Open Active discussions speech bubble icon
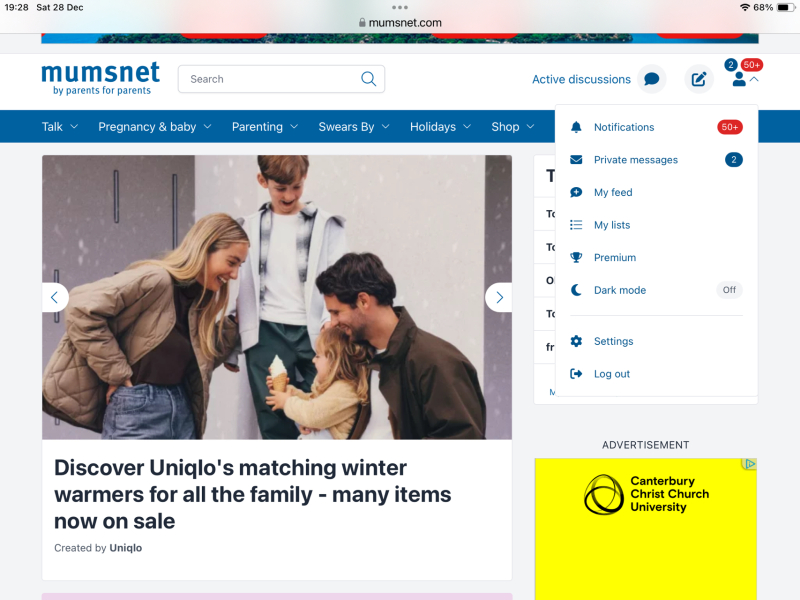The width and height of the screenshot is (800, 600). (x=651, y=79)
